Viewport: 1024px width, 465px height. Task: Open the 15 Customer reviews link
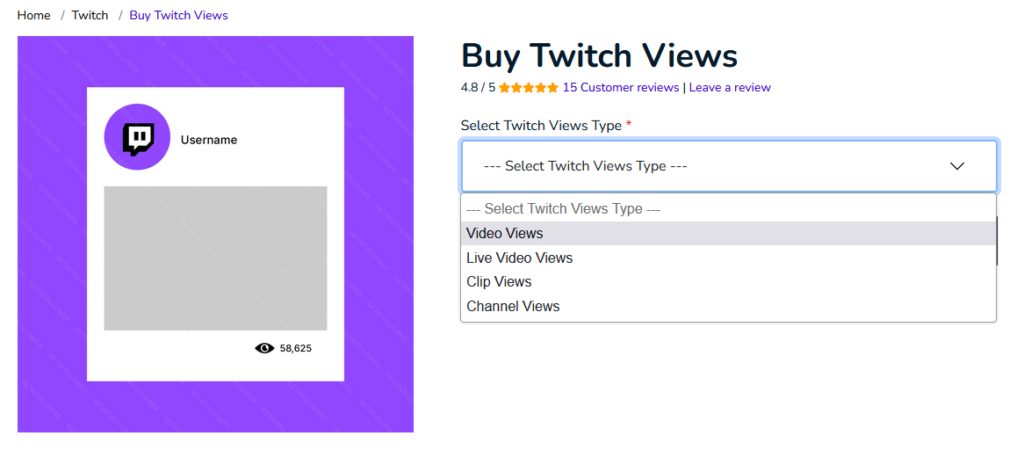[620, 88]
